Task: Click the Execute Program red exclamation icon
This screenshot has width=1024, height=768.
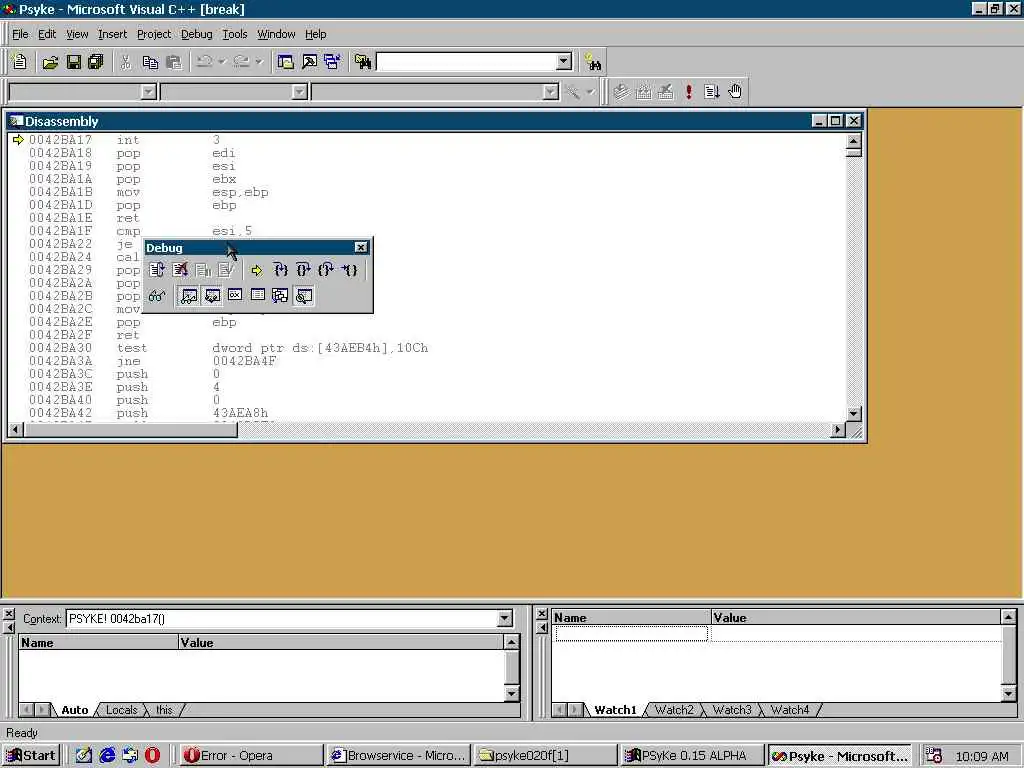Action: coord(688,91)
